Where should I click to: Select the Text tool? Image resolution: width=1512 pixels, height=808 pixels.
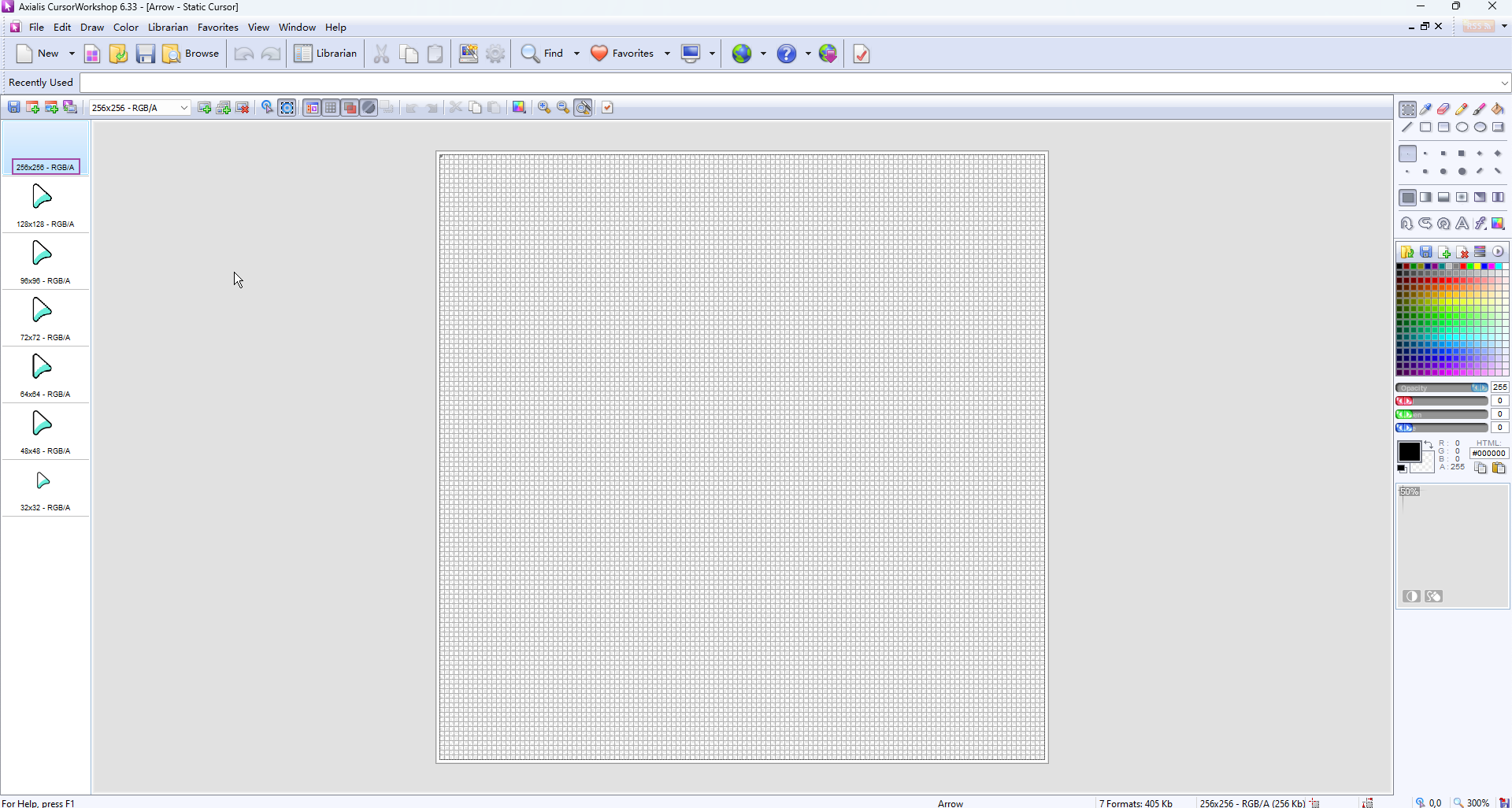1462,224
